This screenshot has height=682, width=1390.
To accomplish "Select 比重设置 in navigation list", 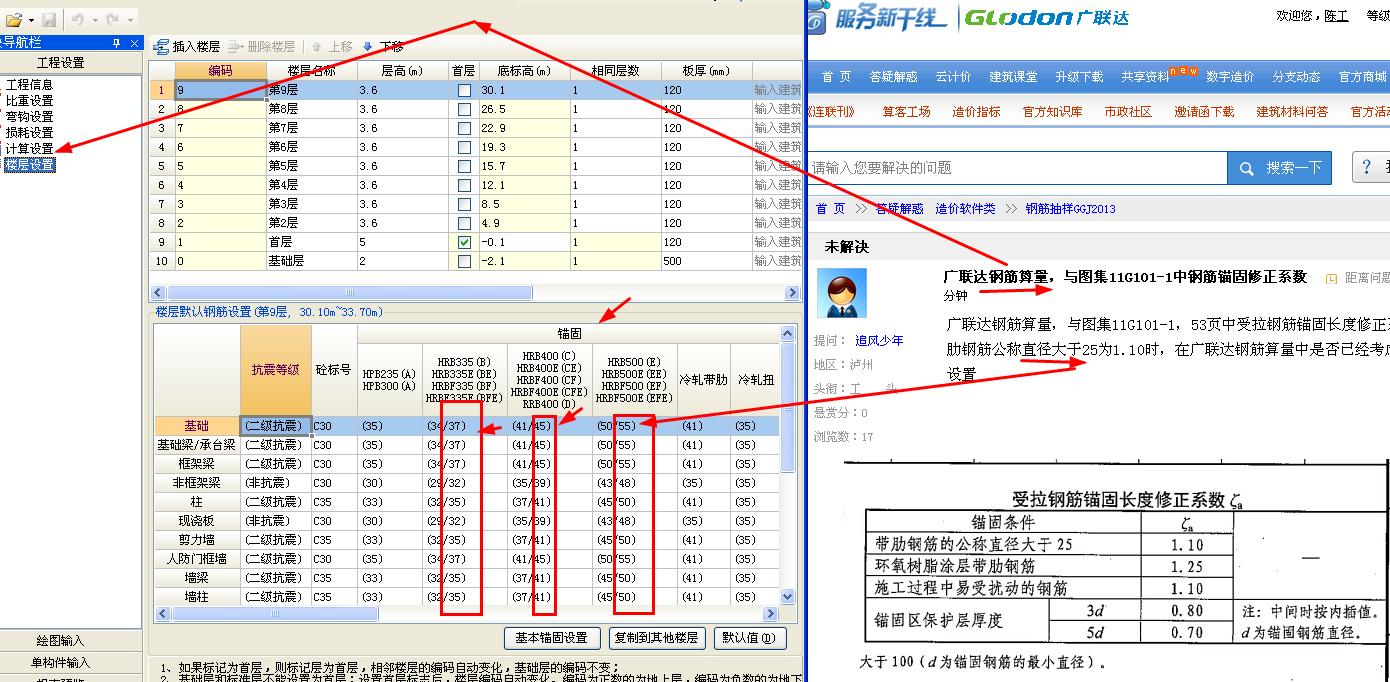I will coord(30,101).
